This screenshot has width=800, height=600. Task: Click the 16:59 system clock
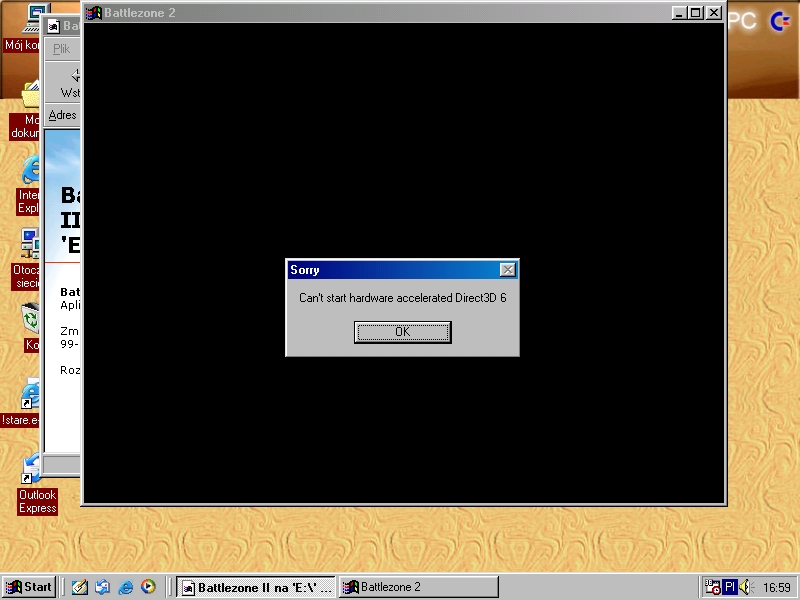(x=777, y=588)
